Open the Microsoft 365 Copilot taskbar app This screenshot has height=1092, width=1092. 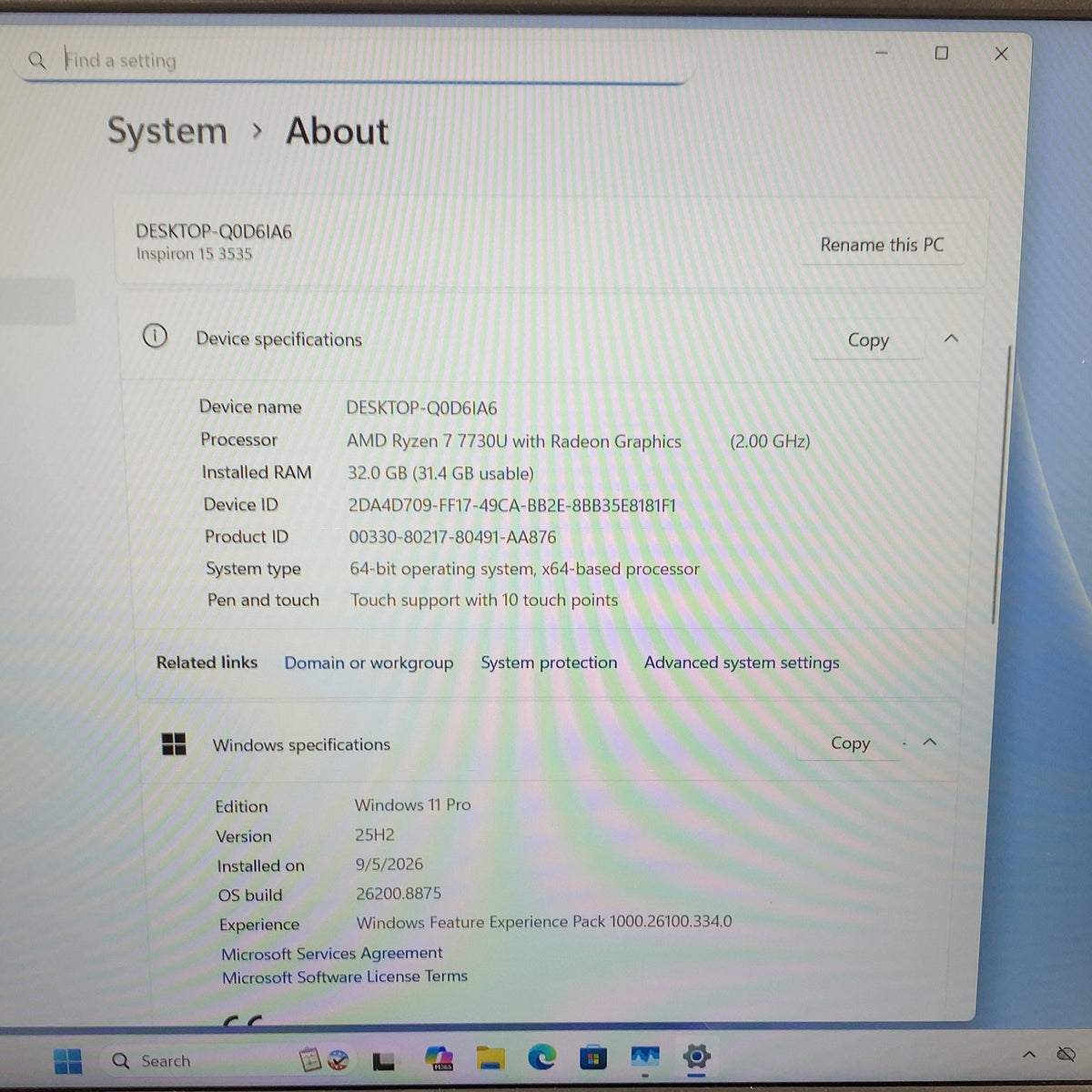coord(440,1058)
